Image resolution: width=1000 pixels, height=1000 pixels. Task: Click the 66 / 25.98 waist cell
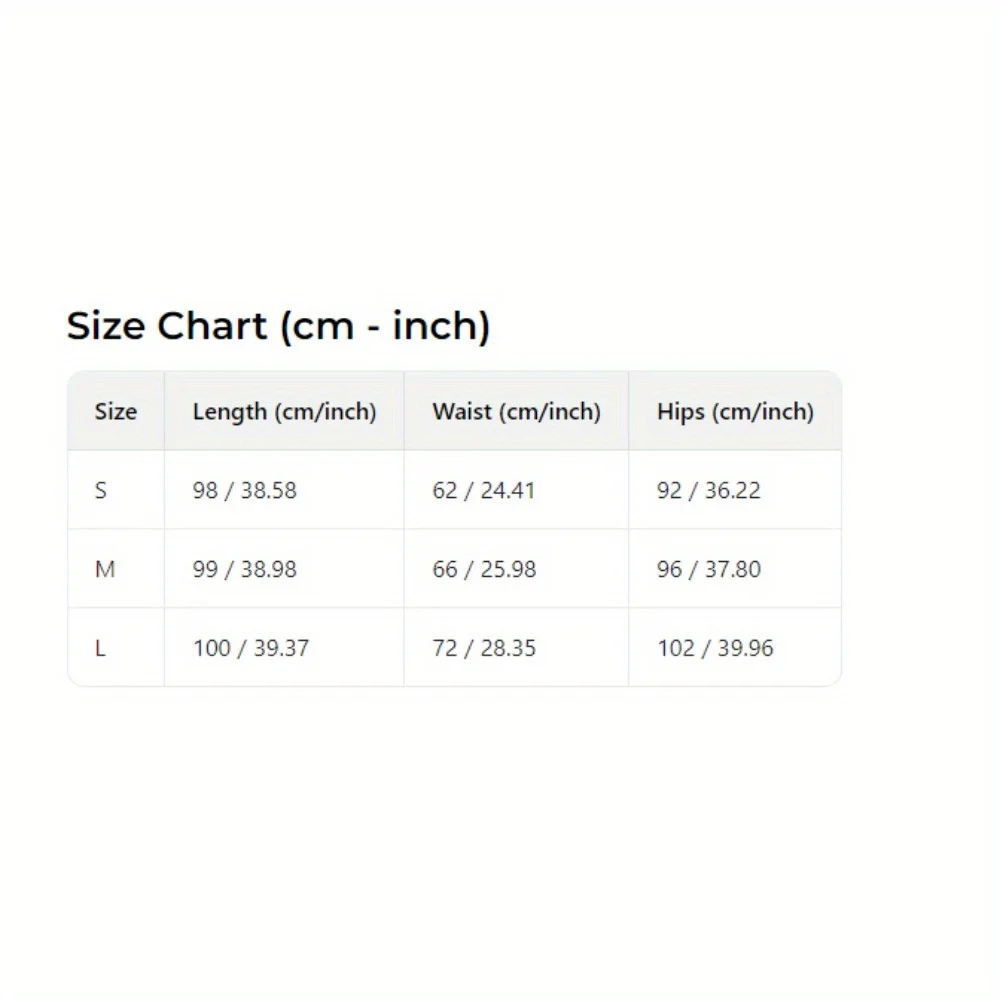484,569
